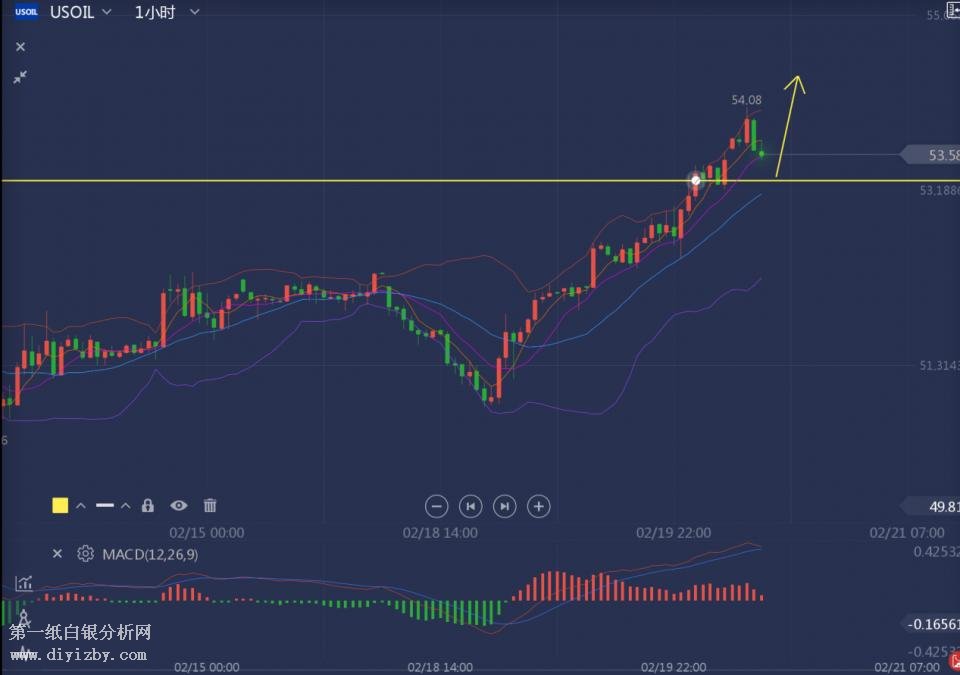Select the white line thickness control
The height and width of the screenshot is (675, 960).
[105, 506]
